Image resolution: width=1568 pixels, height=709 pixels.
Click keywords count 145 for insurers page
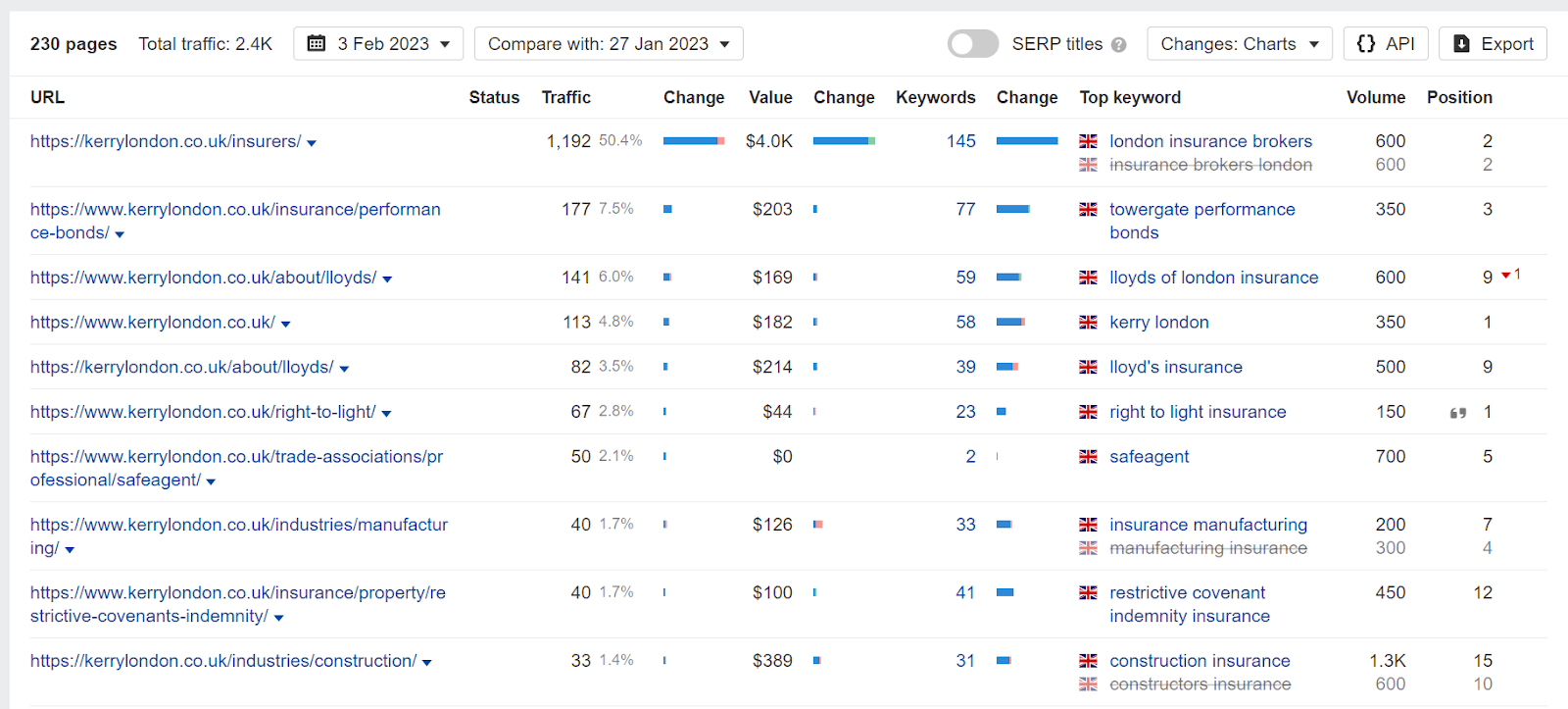(x=960, y=141)
